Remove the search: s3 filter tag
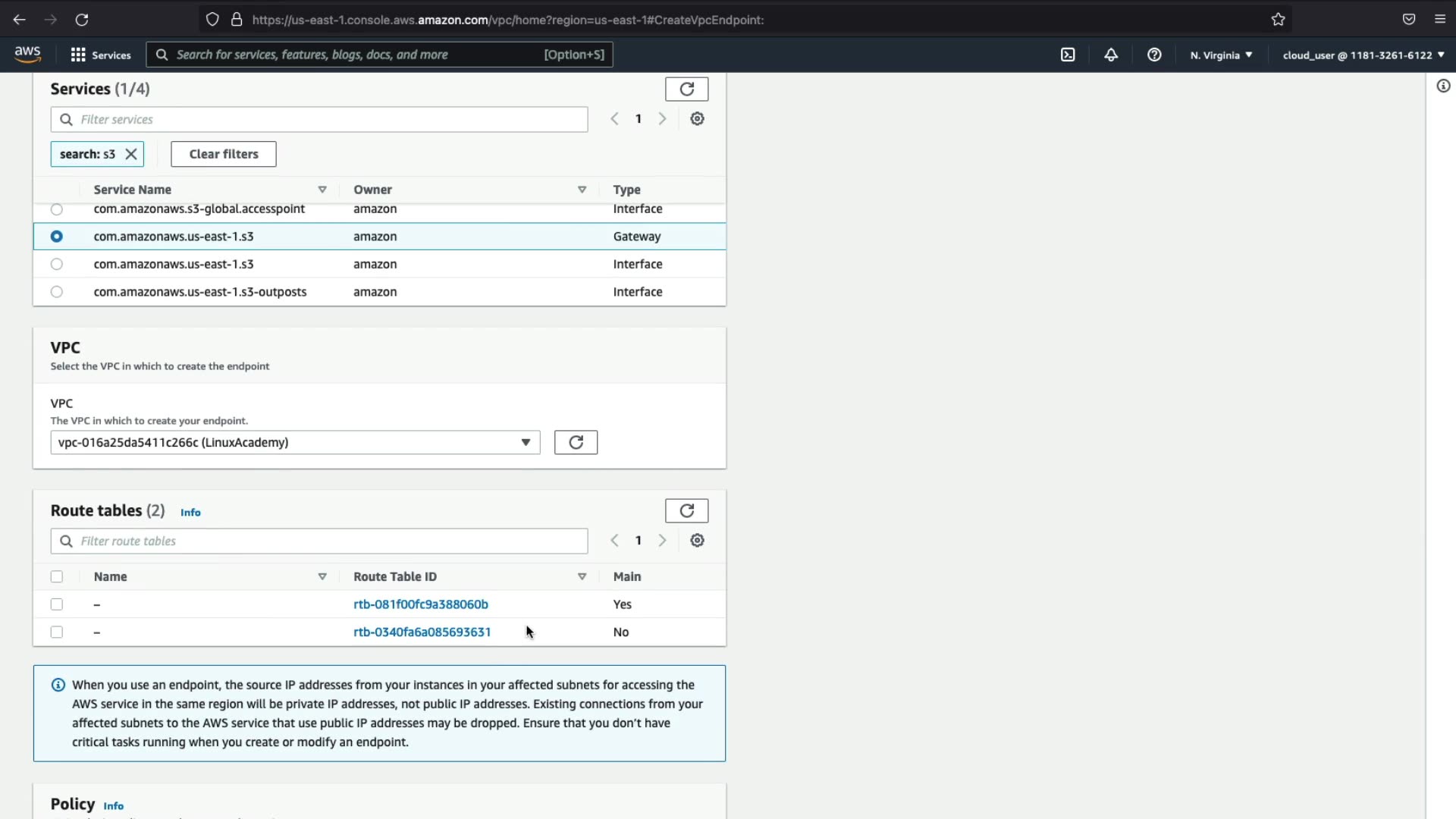Screen dimensions: 1456x819 131,154
